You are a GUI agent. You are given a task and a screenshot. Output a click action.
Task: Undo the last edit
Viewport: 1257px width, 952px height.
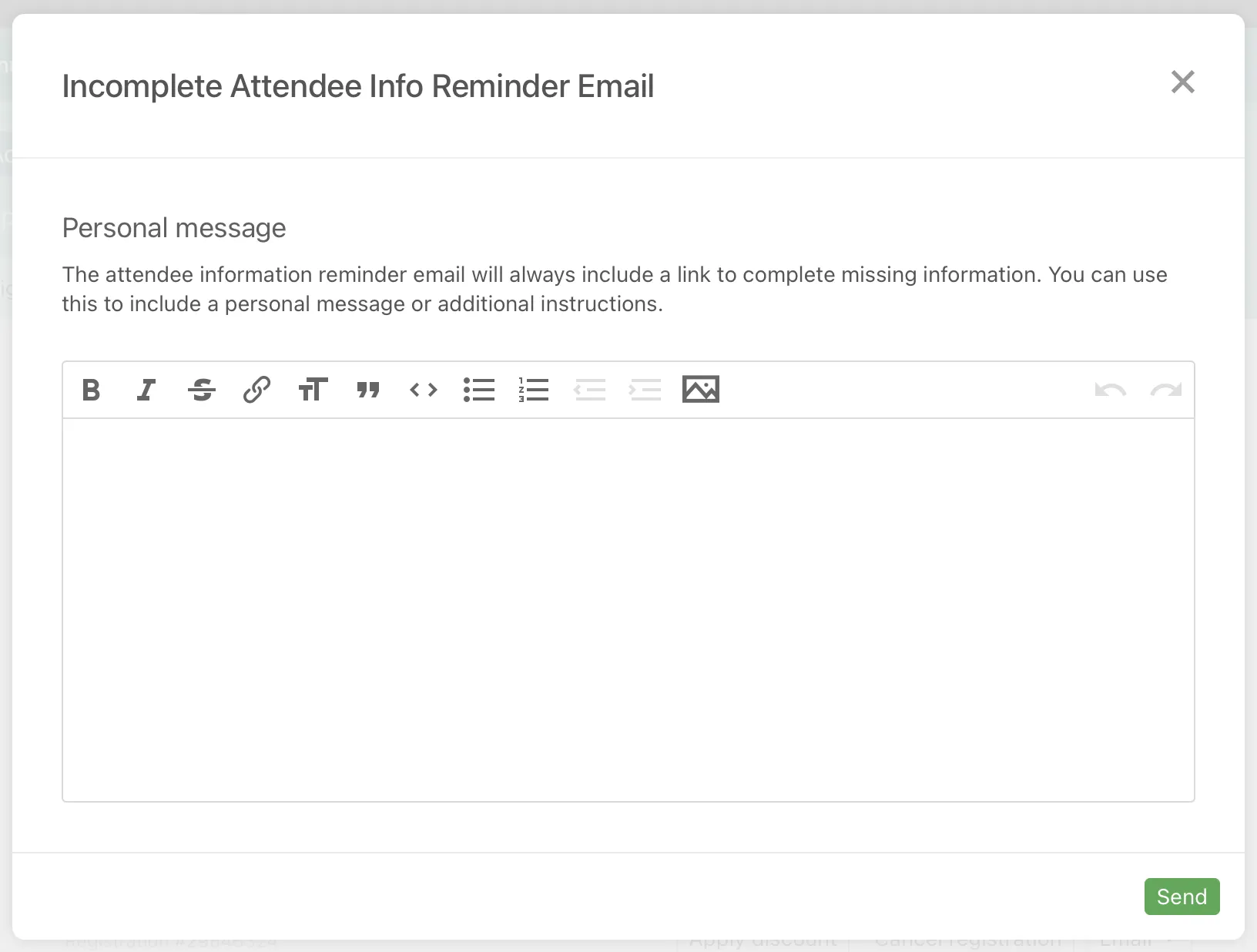click(x=1110, y=390)
